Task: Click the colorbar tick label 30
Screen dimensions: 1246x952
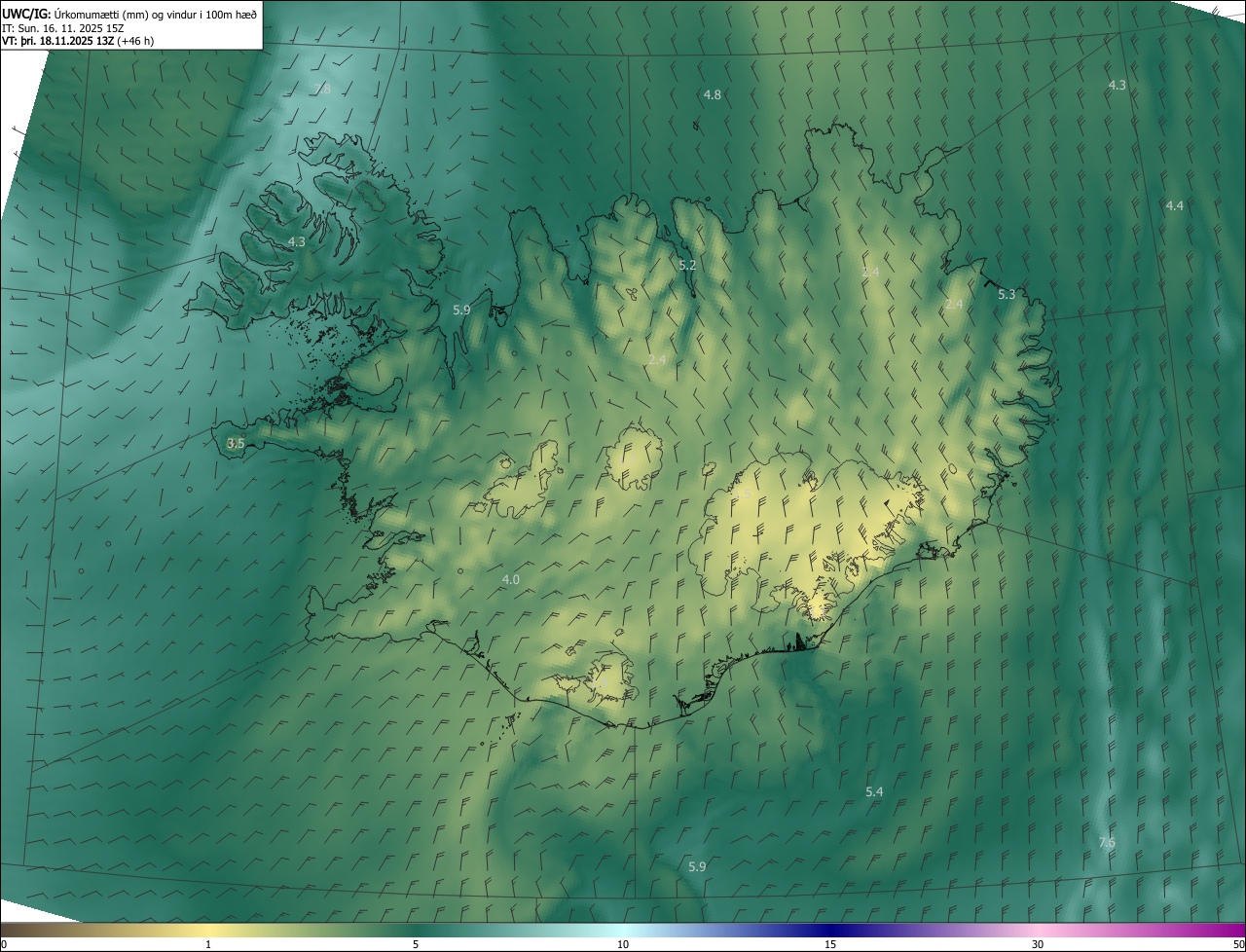Action: 1038,944
